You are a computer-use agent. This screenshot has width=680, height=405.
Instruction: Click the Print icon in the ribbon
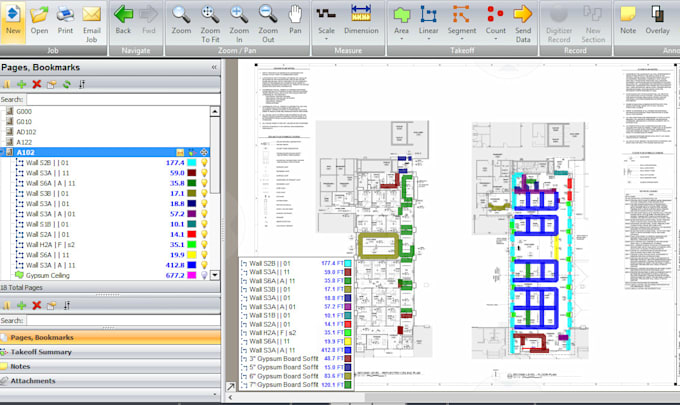(x=65, y=21)
